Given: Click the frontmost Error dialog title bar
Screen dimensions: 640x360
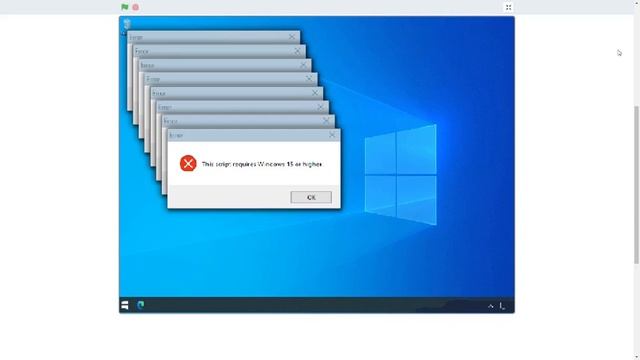Looking at the screenshot, I should (x=253, y=135).
